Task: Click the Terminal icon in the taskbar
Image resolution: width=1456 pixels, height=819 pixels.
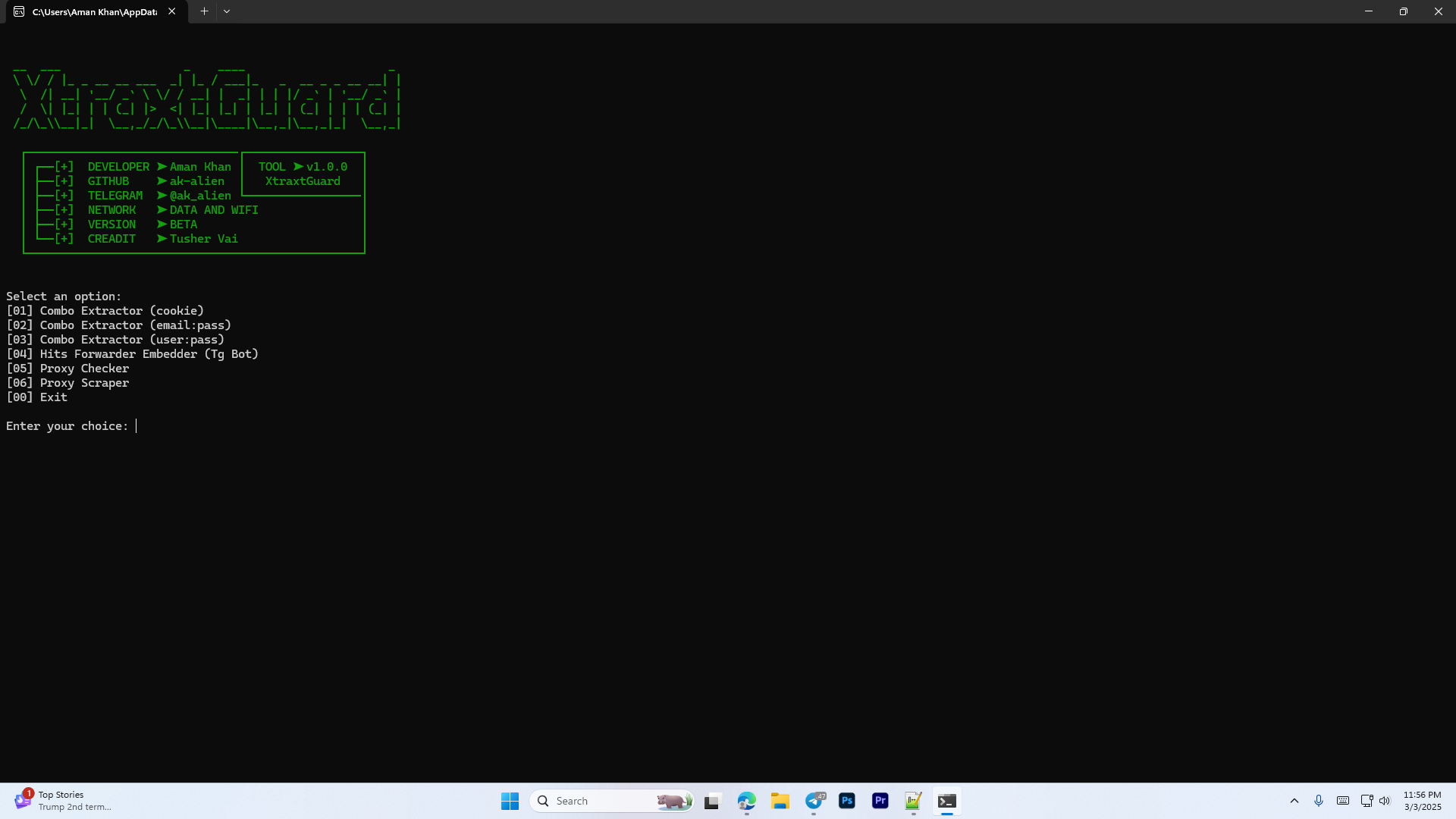Action: (x=947, y=801)
